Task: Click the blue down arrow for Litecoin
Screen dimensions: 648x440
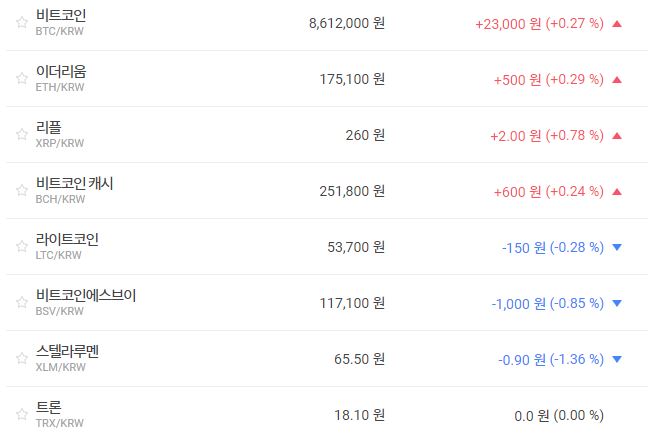Action: tap(616, 247)
